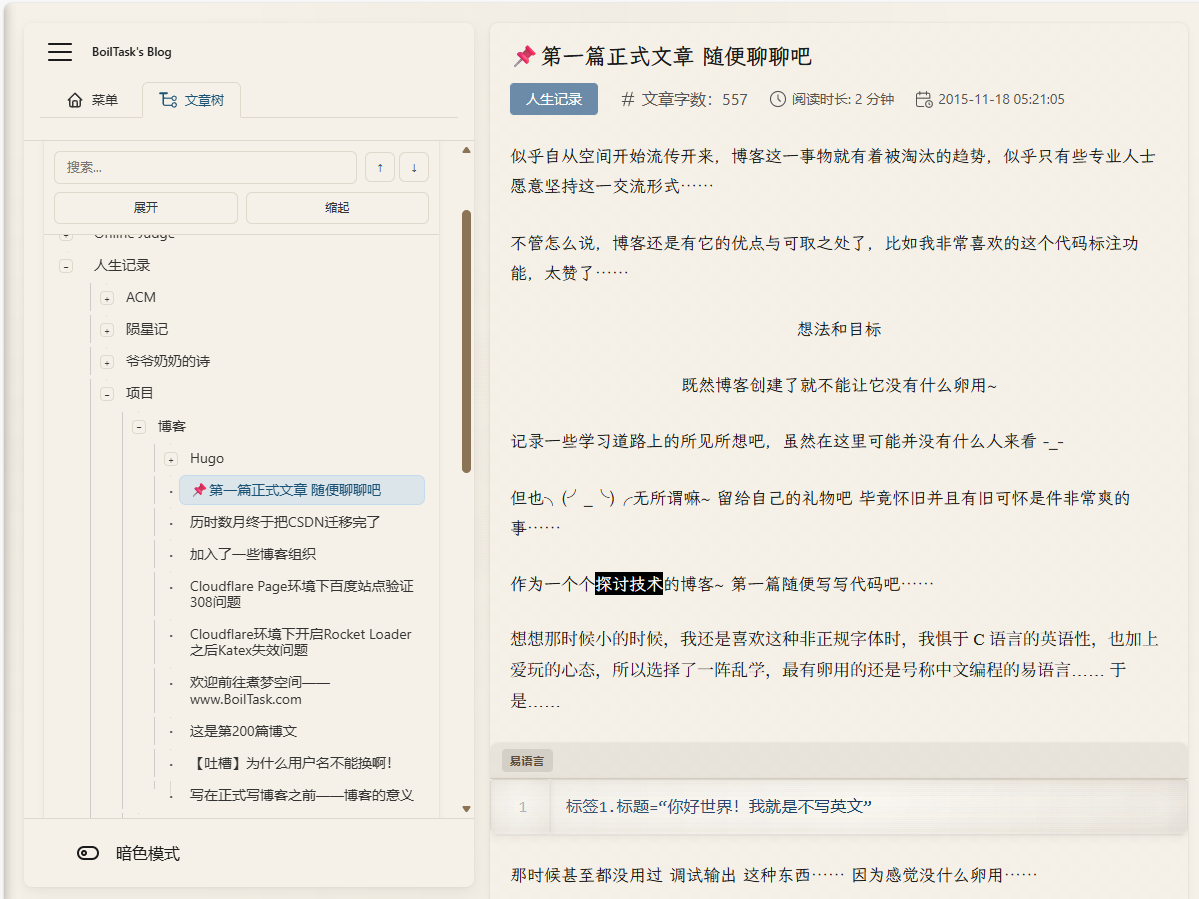Switch to the 文章树 tab
The width and height of the screenshot is (1199, 899).
click(x=191, y=99)
